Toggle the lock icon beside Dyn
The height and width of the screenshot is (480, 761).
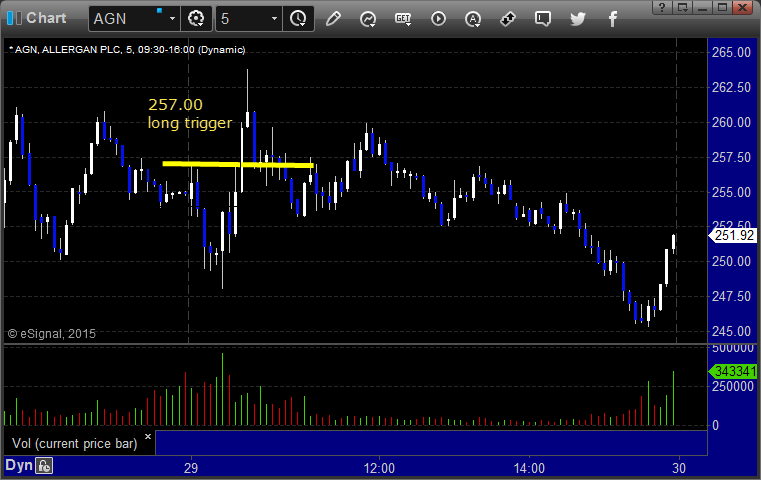44,466
